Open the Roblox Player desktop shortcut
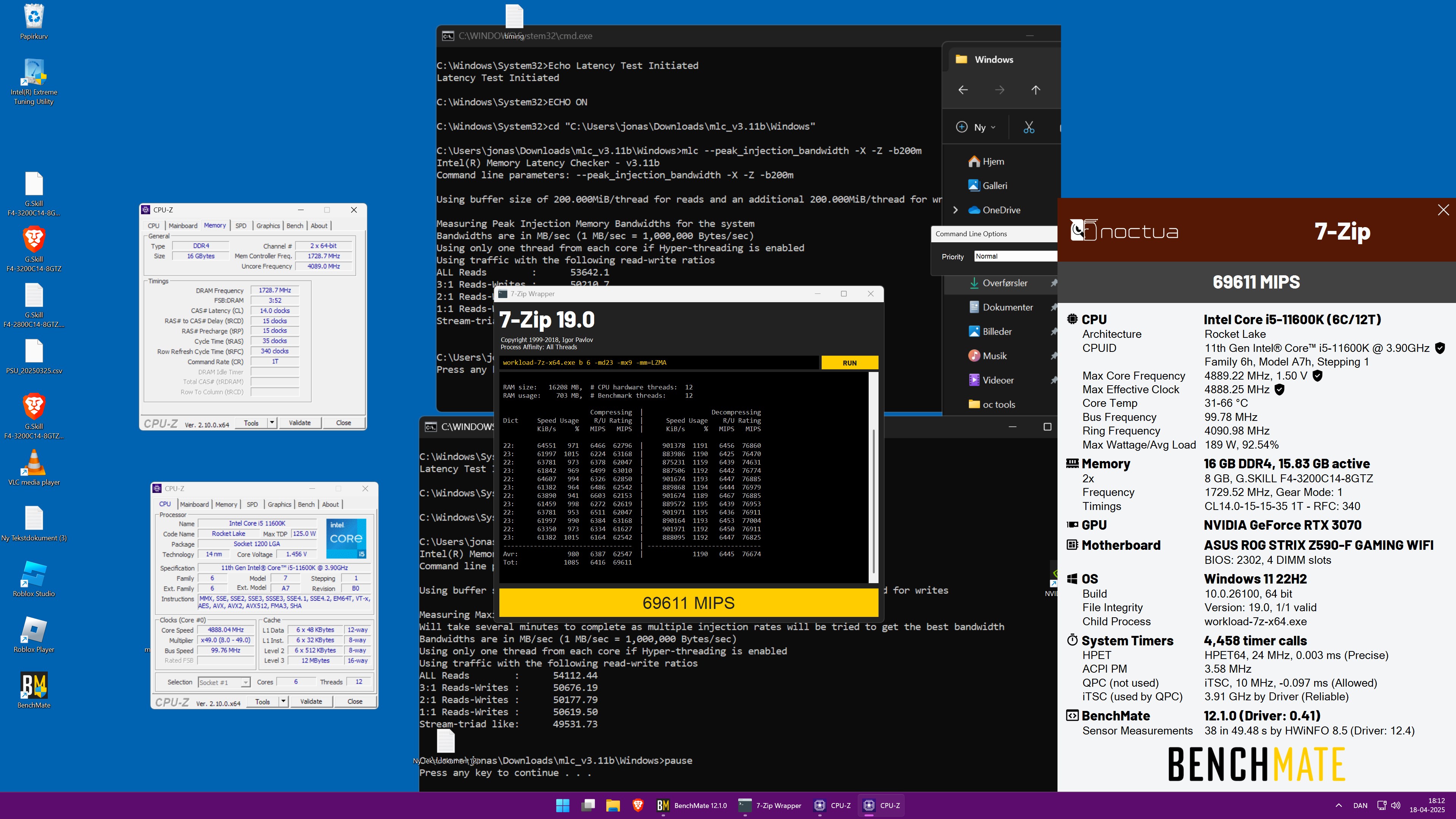The width and height of the screenshot is (1456, 819). pyautogui.click(x=34, y=634)
